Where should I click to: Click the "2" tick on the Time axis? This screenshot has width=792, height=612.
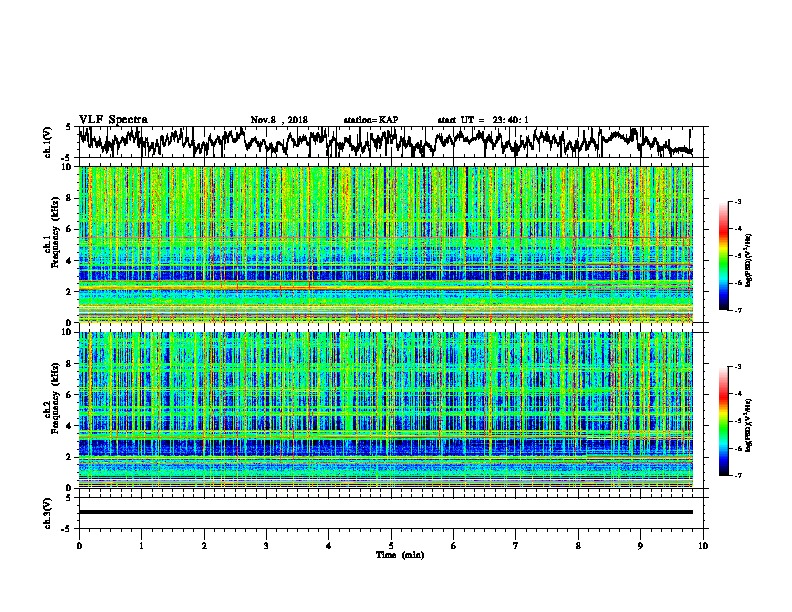pyautogui.click(x=204, y=546)
